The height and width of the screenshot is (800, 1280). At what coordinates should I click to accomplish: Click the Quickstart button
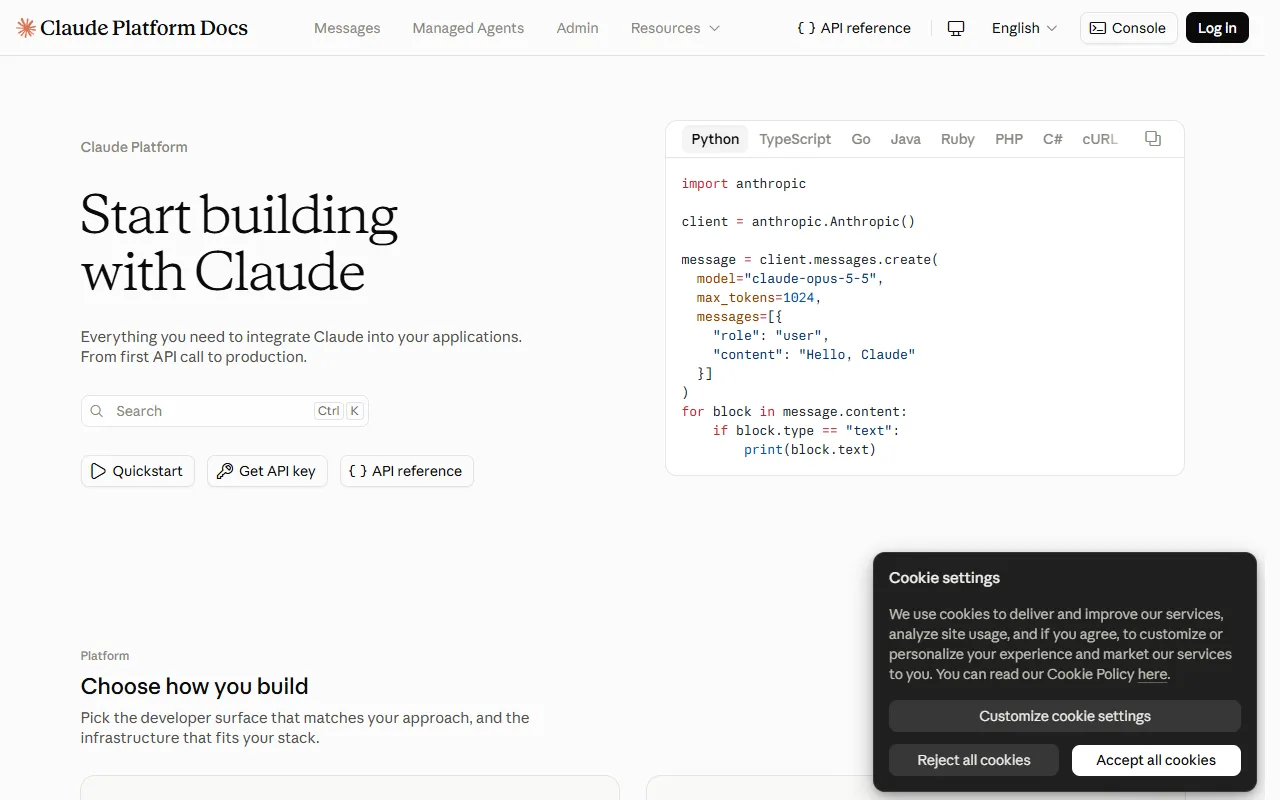tap(138, 471)
